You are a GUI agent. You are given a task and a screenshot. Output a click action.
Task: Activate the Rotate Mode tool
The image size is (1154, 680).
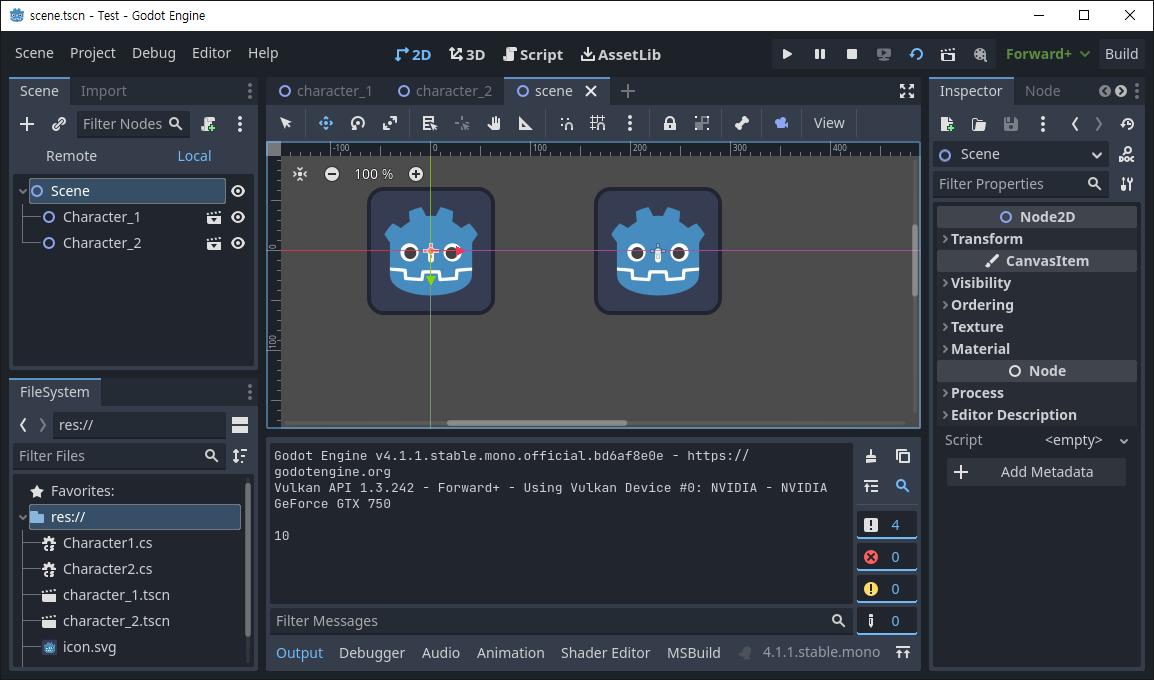tap(358, 123)
